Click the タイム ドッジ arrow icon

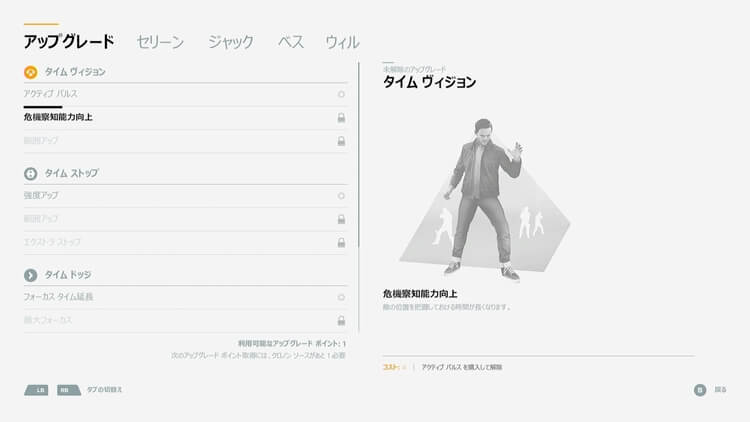(x=31, y=275)
